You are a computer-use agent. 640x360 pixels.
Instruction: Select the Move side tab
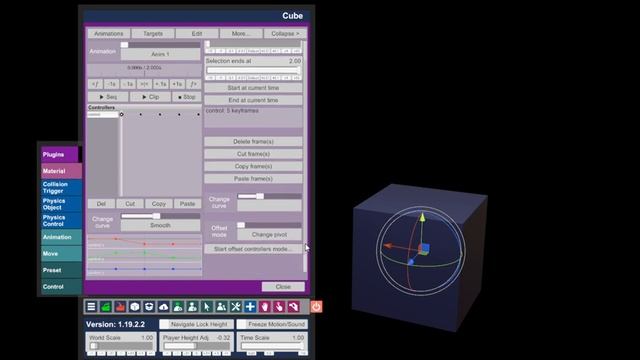click(61, 253)
